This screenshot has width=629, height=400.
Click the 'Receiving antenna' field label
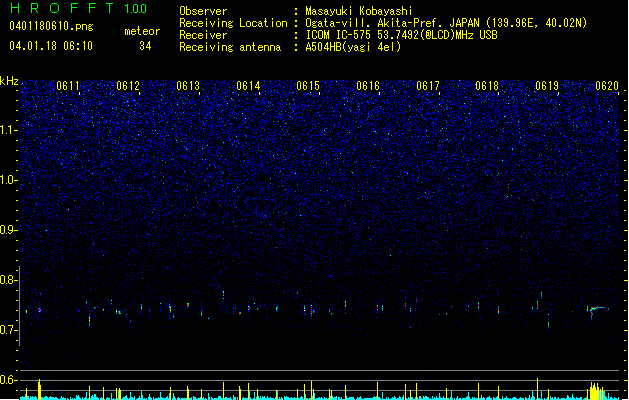(x=230, y=47)
